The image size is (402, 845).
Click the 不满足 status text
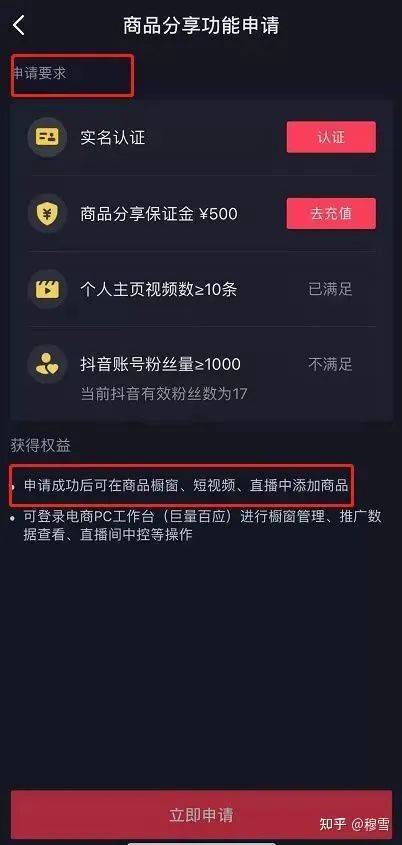pos(330,365)
